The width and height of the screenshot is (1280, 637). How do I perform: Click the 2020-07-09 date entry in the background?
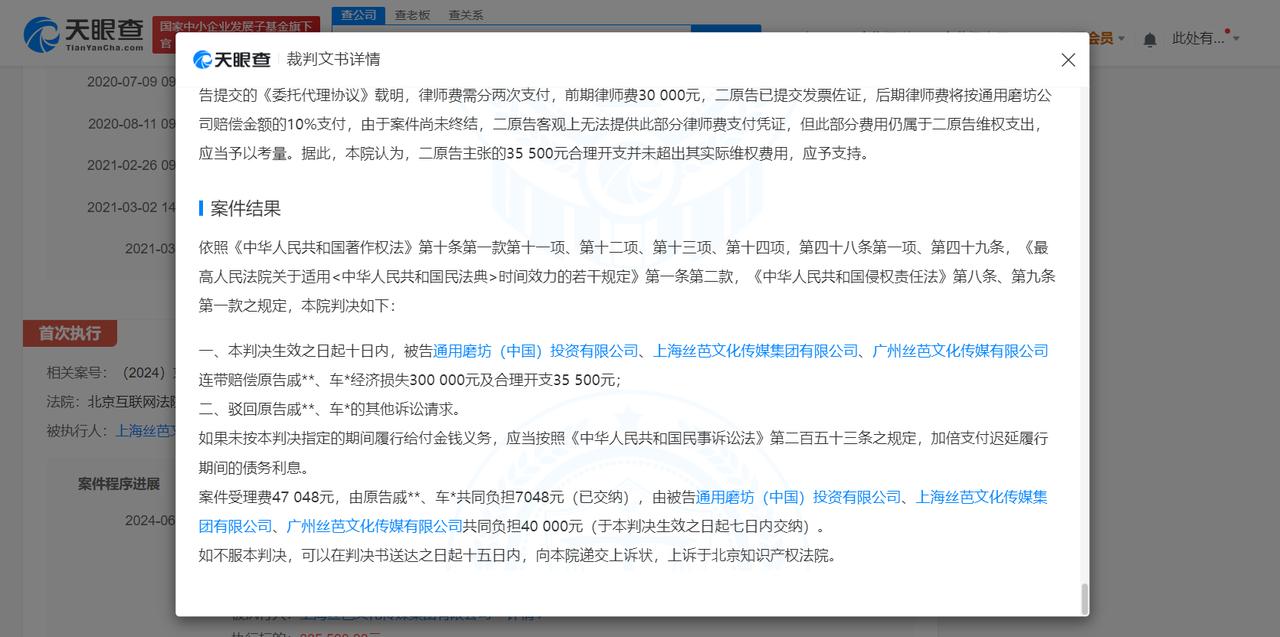coord(131,81)
